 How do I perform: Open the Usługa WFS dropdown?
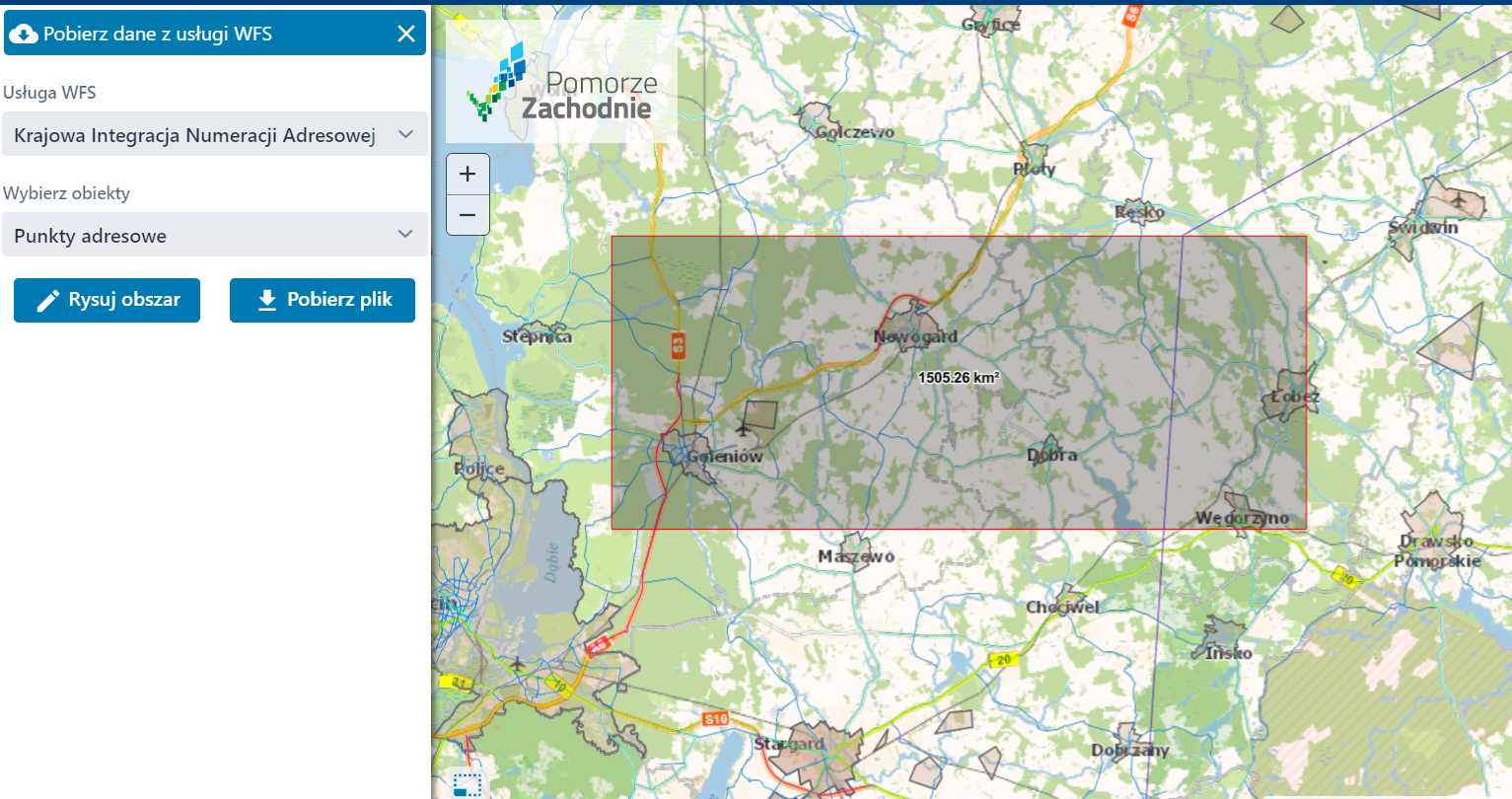(x=214, y=135)
